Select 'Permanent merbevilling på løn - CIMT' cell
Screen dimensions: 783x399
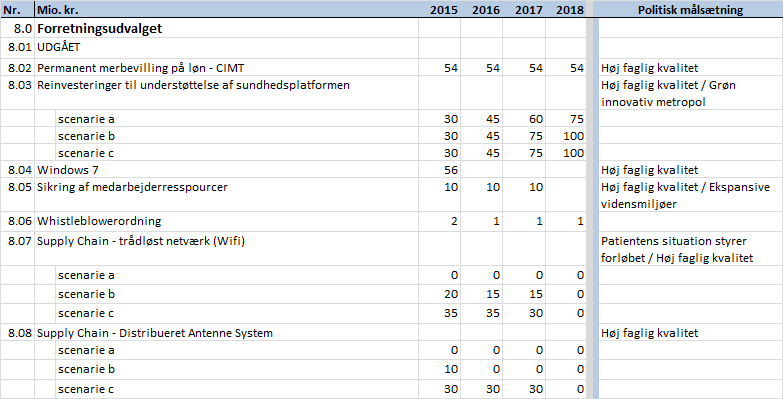coord(226,67)
